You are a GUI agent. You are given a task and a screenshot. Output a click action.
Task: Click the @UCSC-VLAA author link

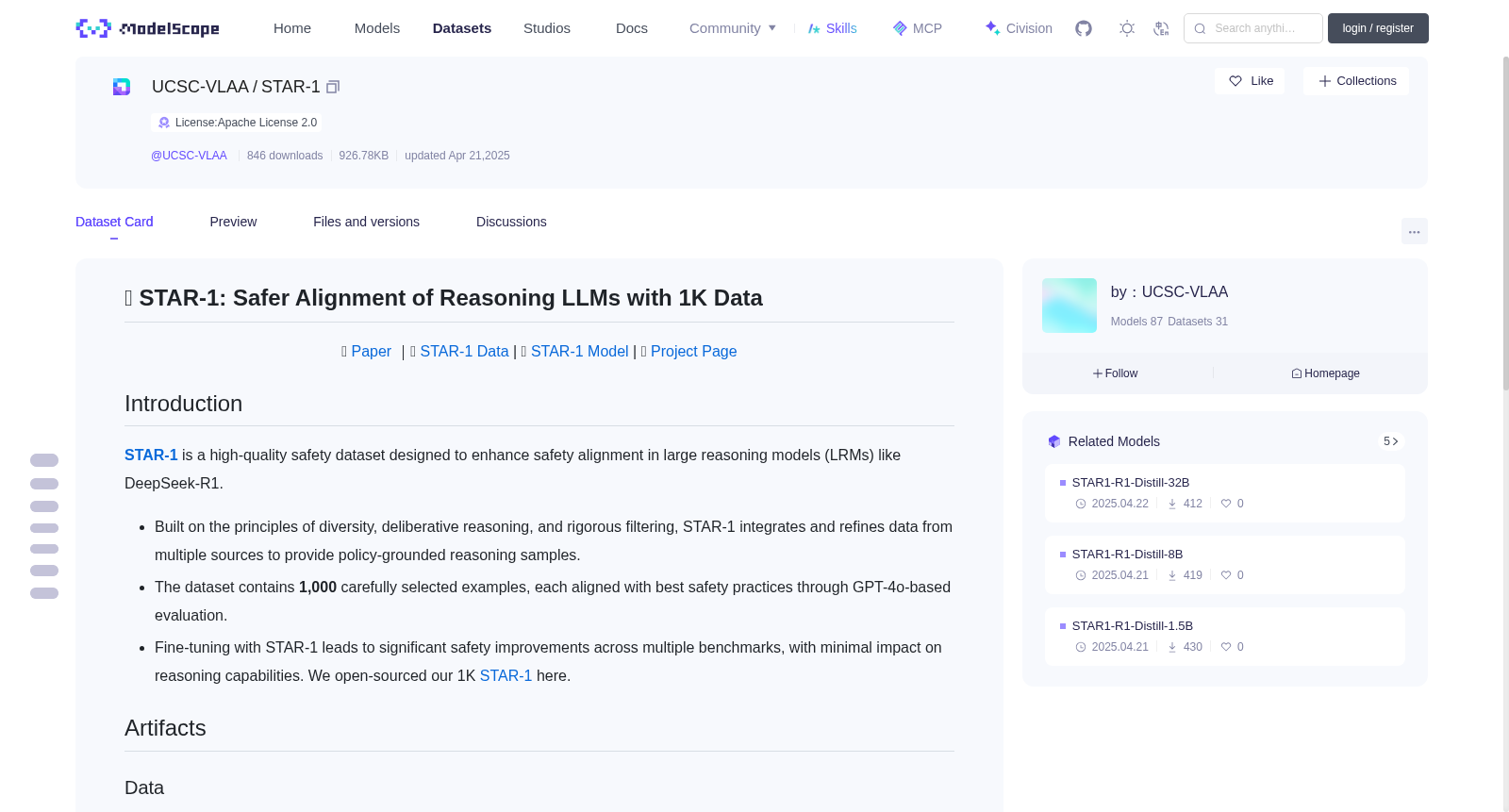pyautogui.click(x=189, y=156)
